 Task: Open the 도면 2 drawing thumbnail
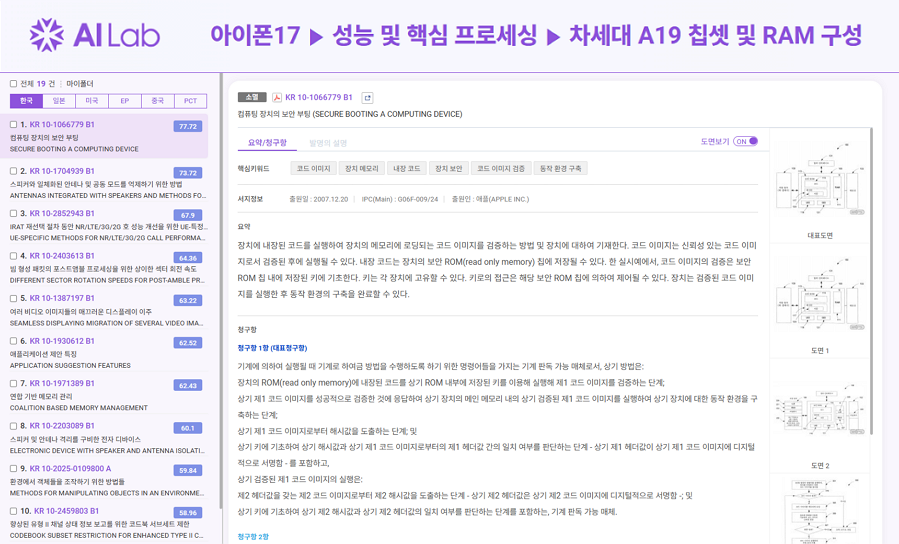820,410
